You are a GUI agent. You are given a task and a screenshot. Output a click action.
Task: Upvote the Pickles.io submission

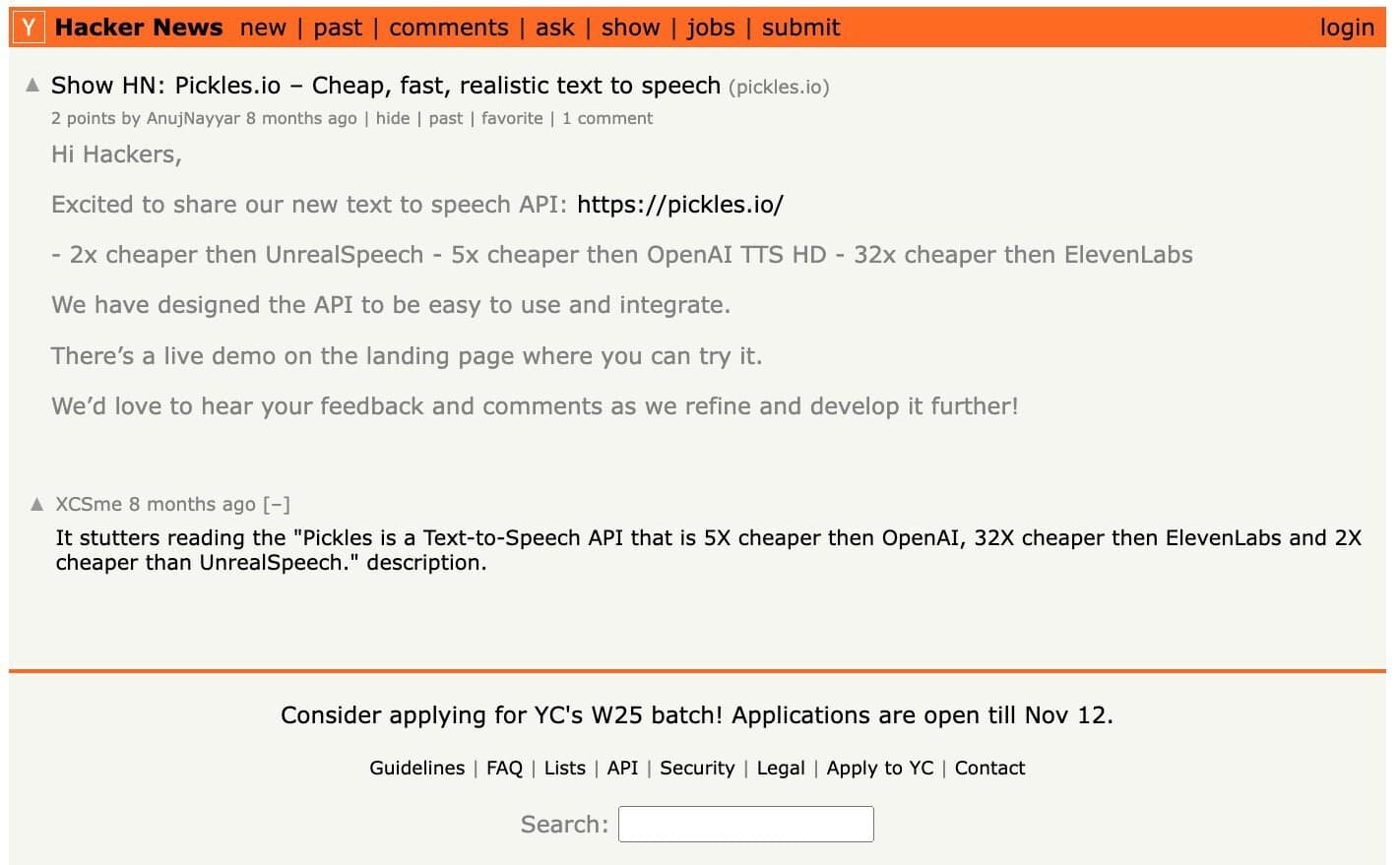point(32,85)
